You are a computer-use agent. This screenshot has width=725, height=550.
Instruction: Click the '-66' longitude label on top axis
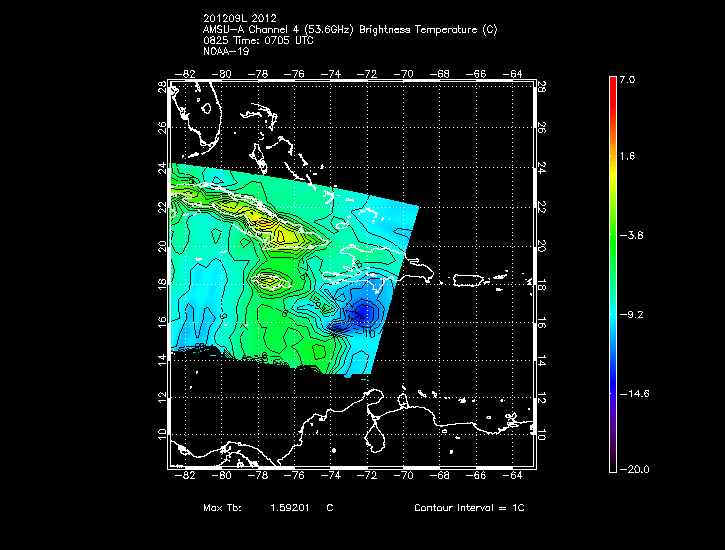476,74
